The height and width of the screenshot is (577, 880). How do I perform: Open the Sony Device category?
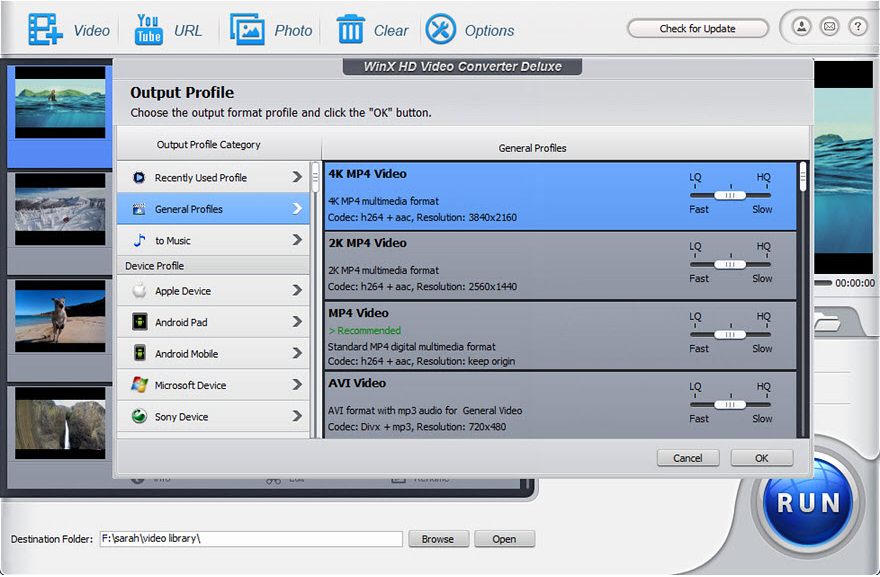pyautogui.click(x=213, y=416)
